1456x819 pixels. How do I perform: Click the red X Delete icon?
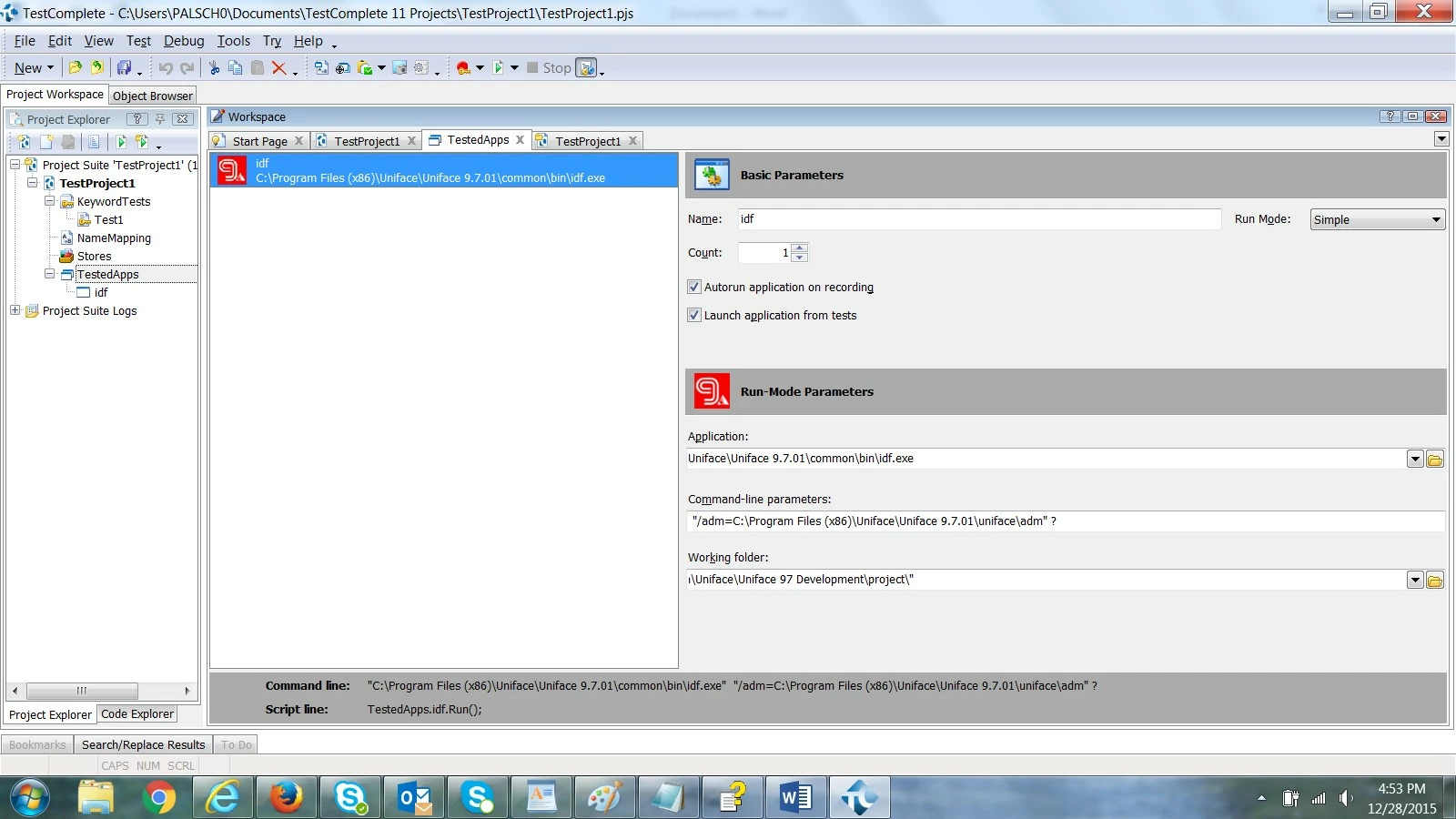pos(279,68)
